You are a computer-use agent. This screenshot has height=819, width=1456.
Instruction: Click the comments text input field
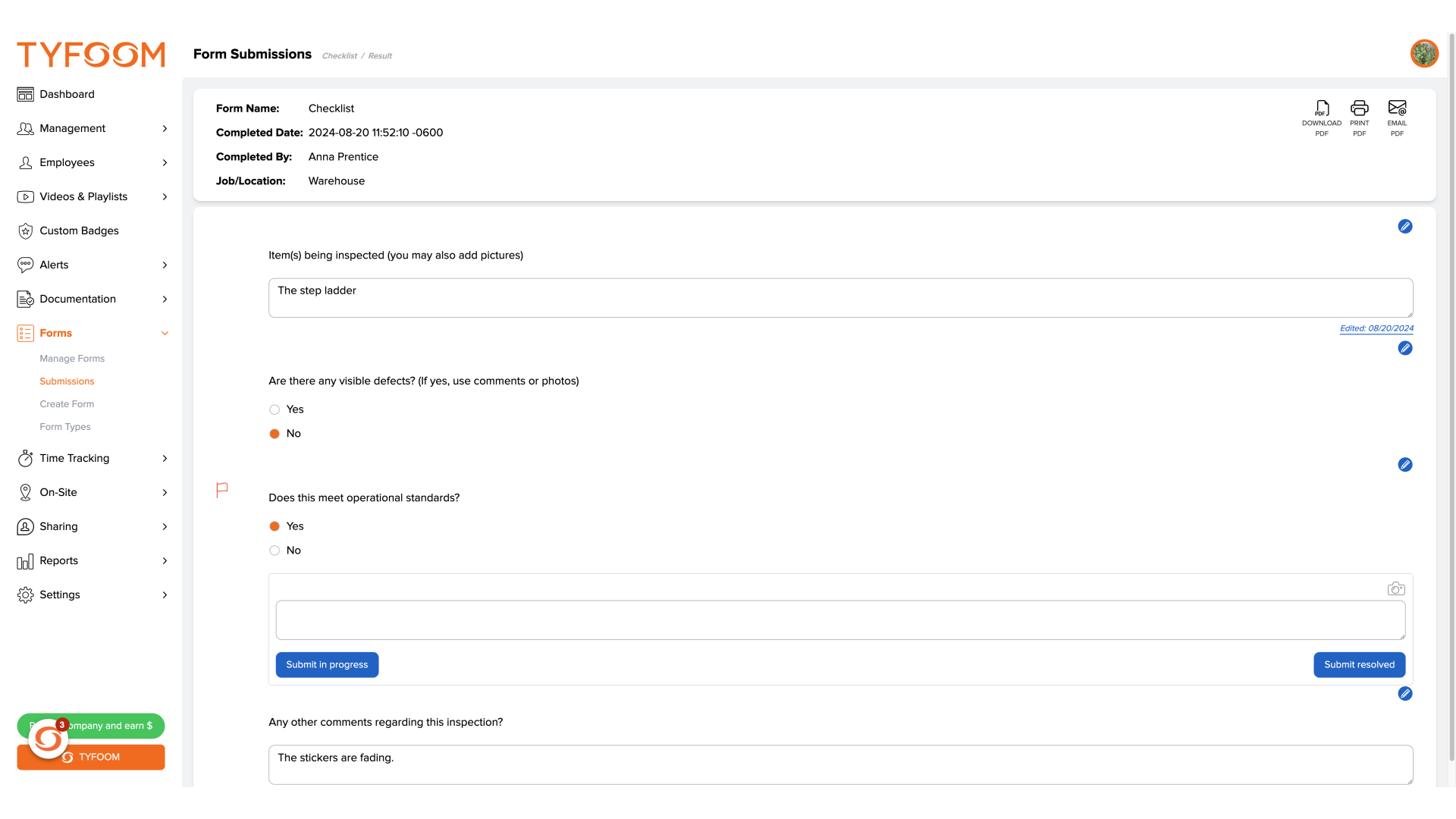point(840,619)
